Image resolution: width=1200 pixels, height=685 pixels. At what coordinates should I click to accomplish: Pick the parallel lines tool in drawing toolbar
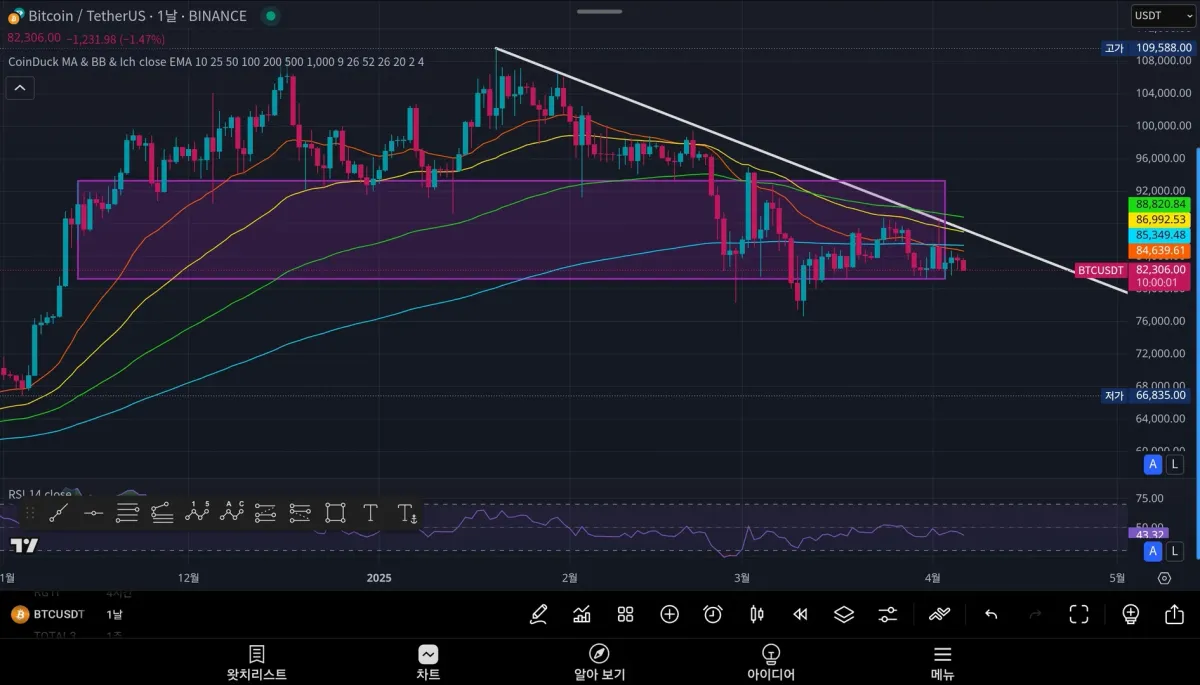coord(127,514)
